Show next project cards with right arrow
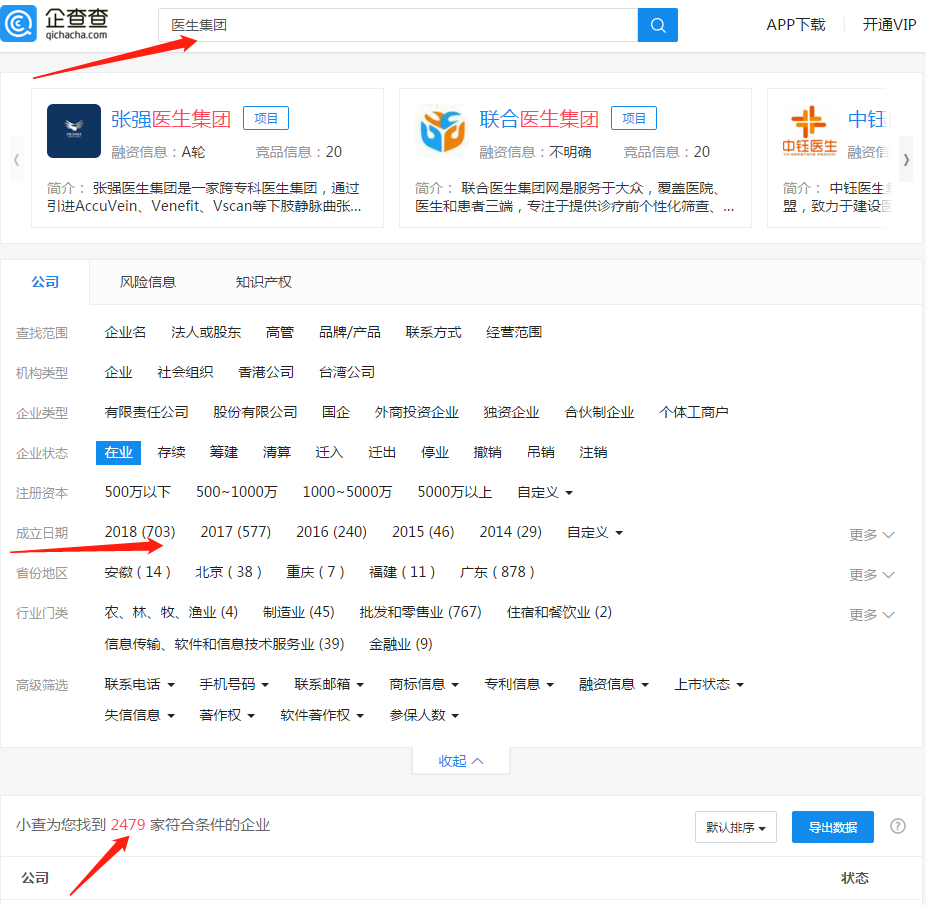 (905, 159)
